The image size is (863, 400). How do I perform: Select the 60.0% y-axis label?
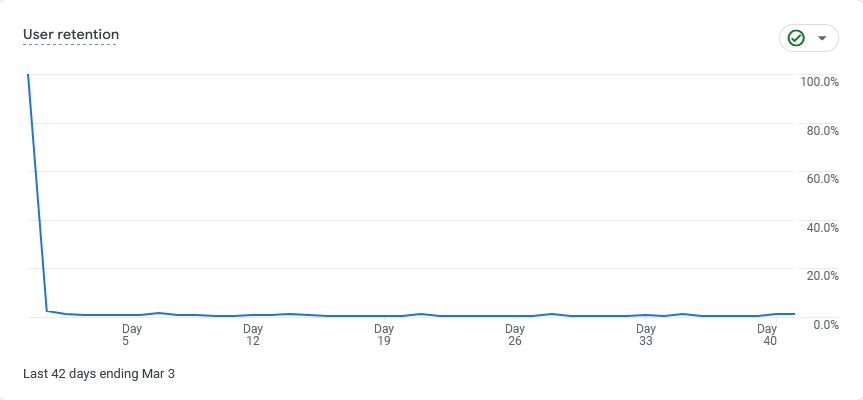click(x=822, y=179)
